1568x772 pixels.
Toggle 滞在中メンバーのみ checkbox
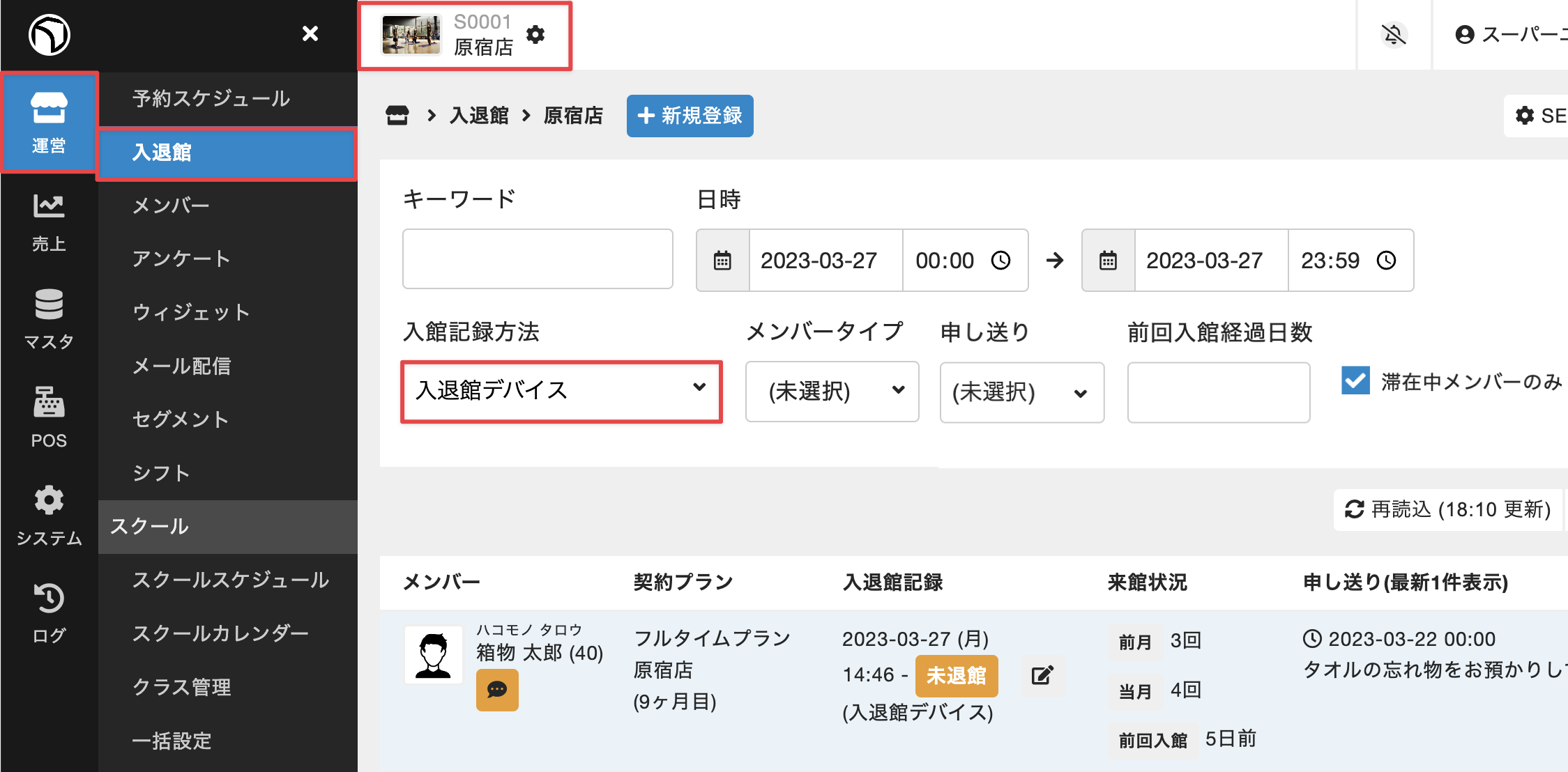(x=1355, y=381)
